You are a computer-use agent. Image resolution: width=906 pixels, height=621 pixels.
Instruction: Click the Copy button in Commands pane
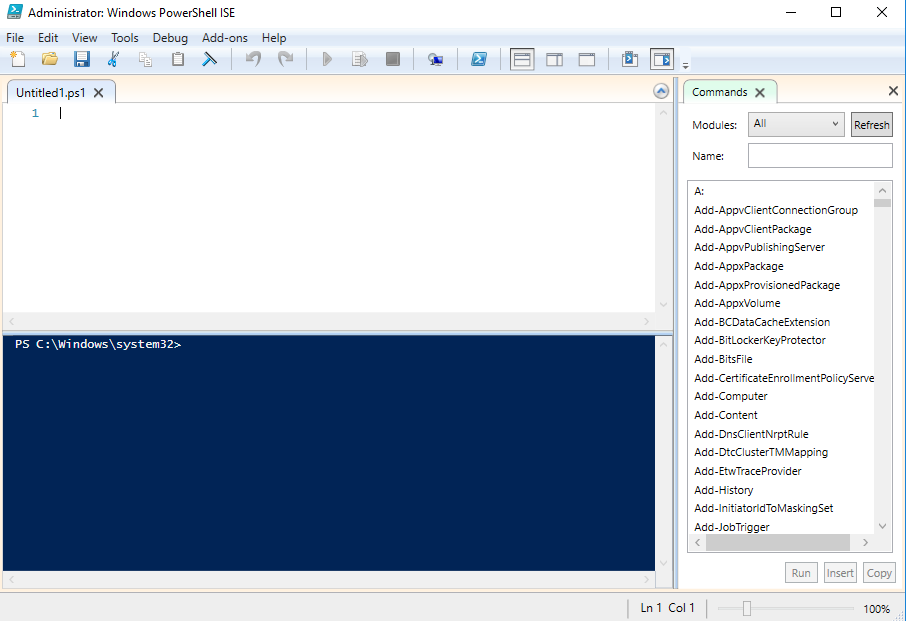pos(879,573)
